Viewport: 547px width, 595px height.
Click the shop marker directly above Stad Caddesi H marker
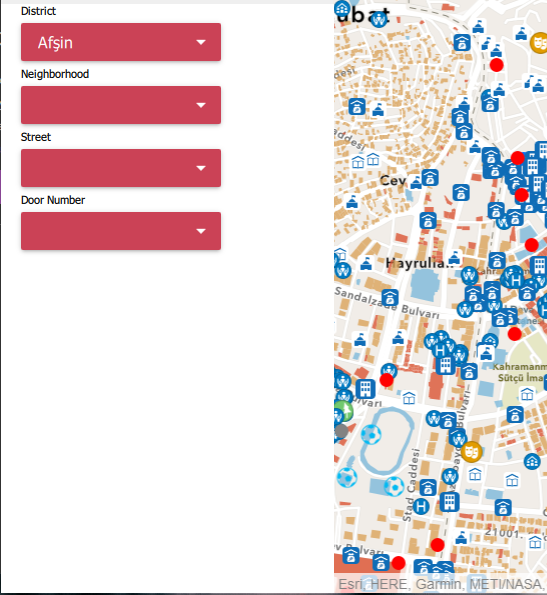(x=428, y=488)
